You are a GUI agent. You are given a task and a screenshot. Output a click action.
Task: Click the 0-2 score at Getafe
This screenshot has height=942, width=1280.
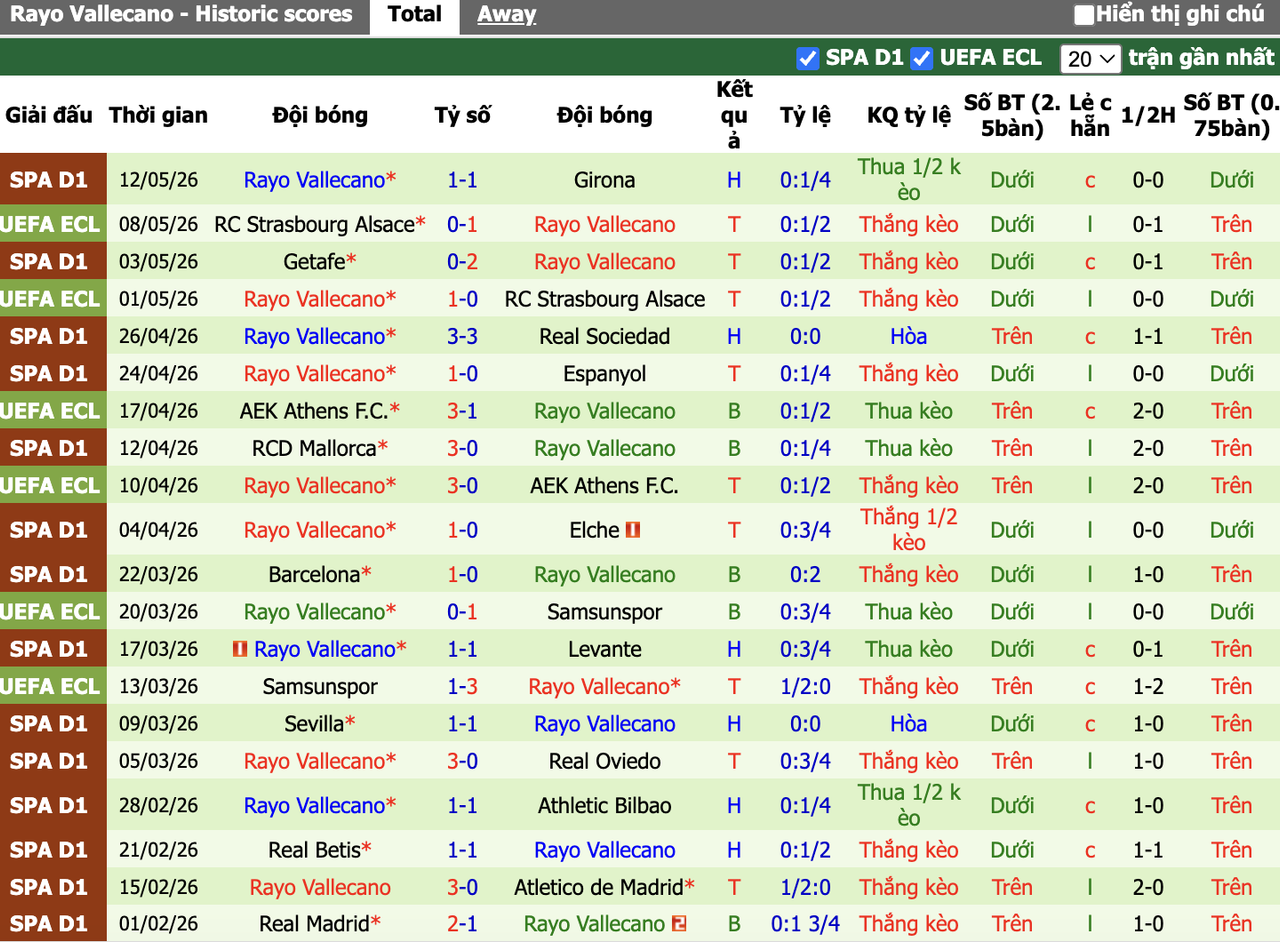tap(462, 262)
